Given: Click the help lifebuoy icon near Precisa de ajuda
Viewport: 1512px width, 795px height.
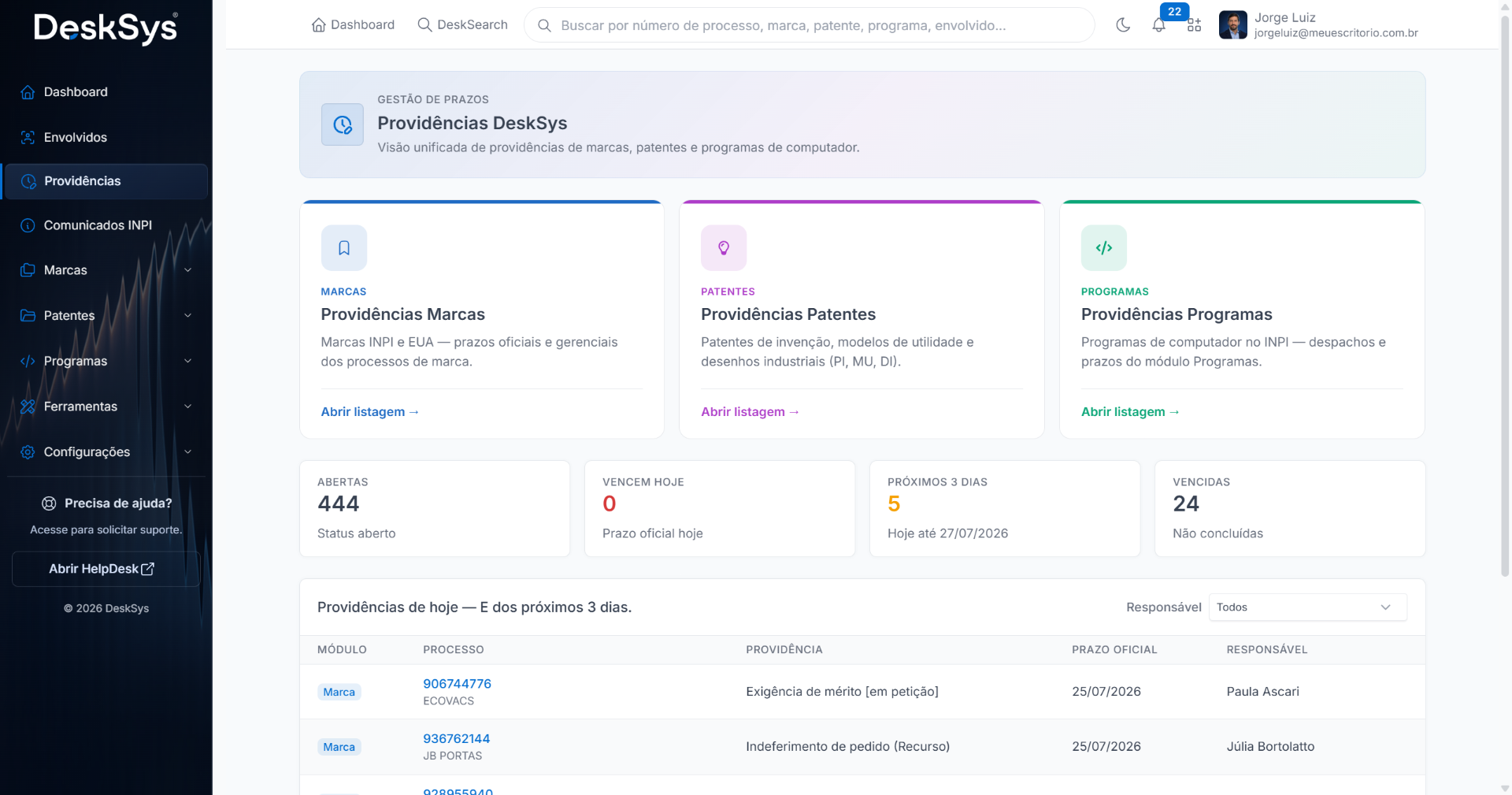Looking at the screenshot, I should (x=49, y=503).
